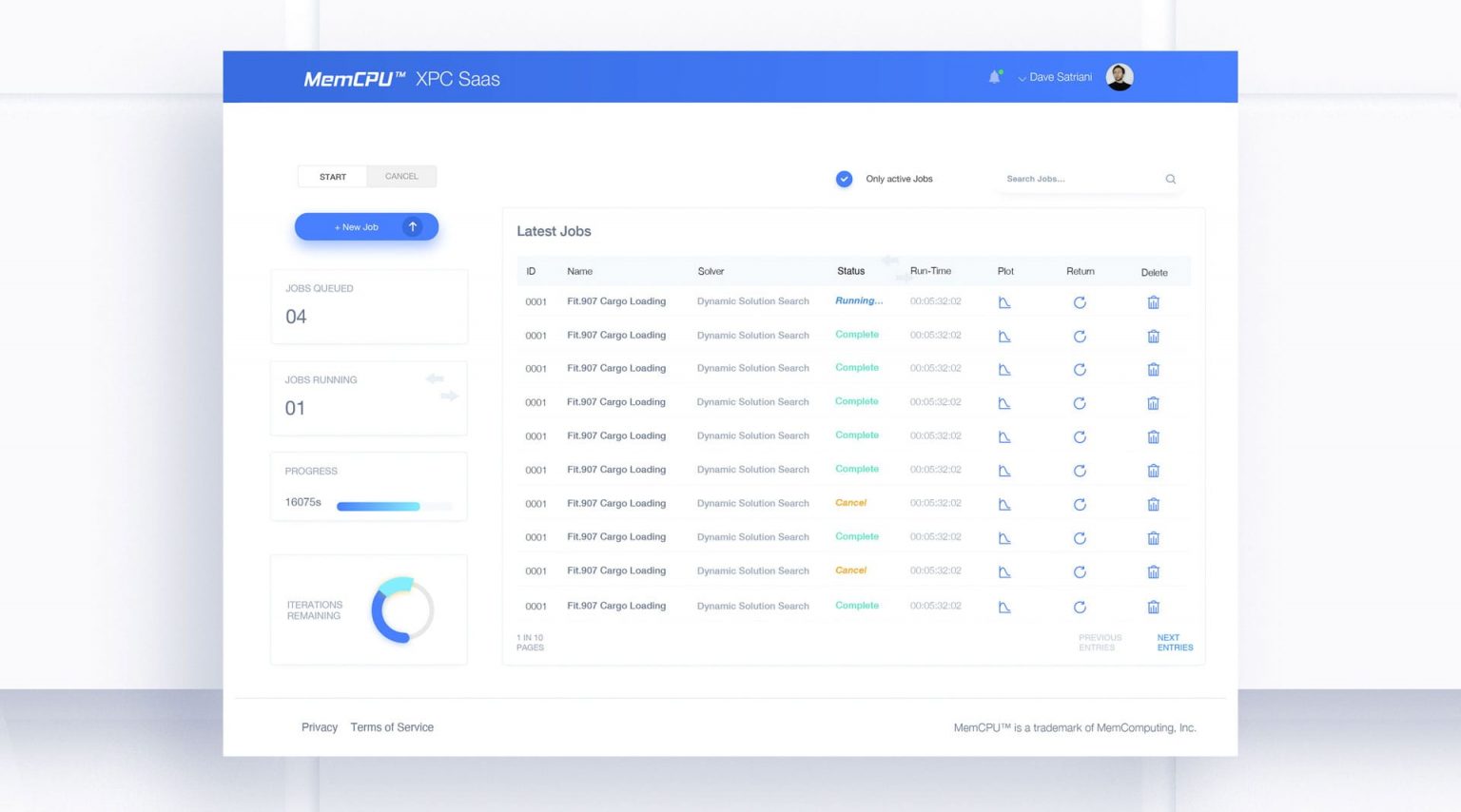Click the swap arrows icon in Jobs Running card
The image size is (1461, 812).
pos(442,387)
